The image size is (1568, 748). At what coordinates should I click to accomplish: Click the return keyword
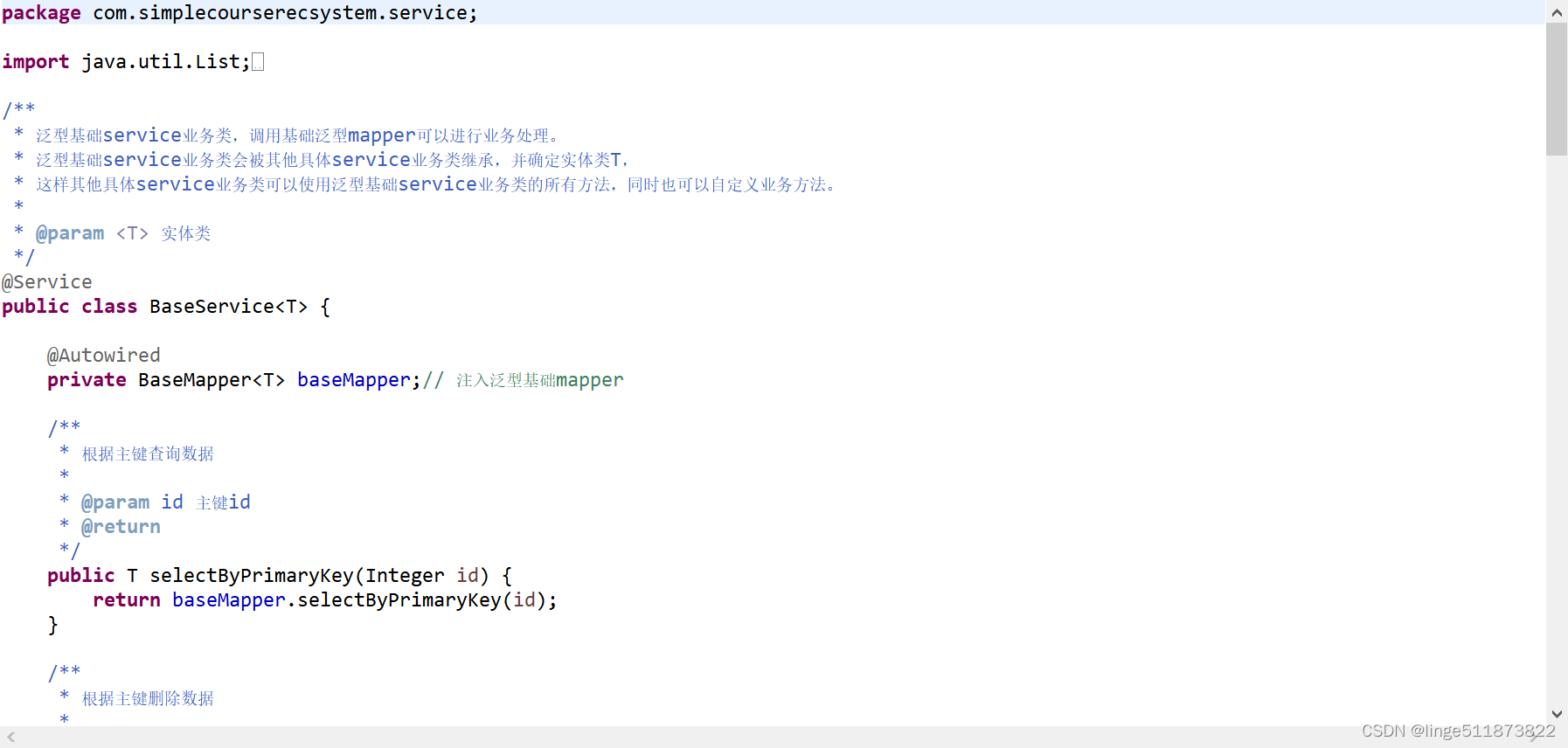tap(127, 600)
